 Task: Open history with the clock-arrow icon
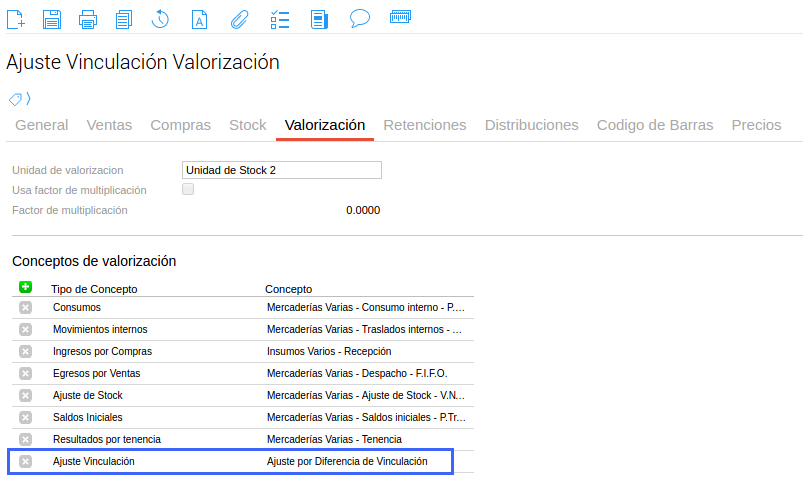[160, 19]
